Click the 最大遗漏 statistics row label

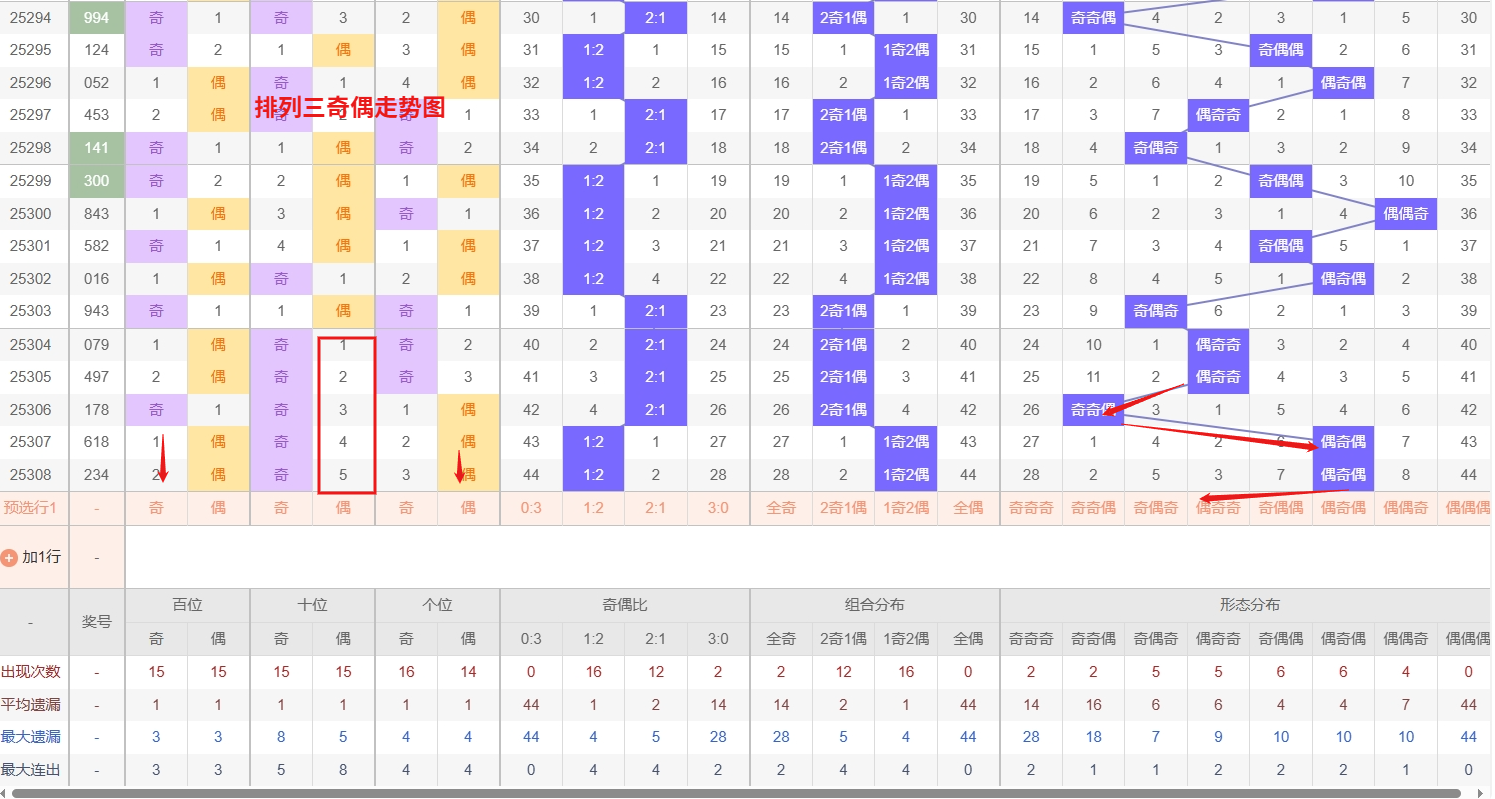pyautogui.click(x=30, y=737)
